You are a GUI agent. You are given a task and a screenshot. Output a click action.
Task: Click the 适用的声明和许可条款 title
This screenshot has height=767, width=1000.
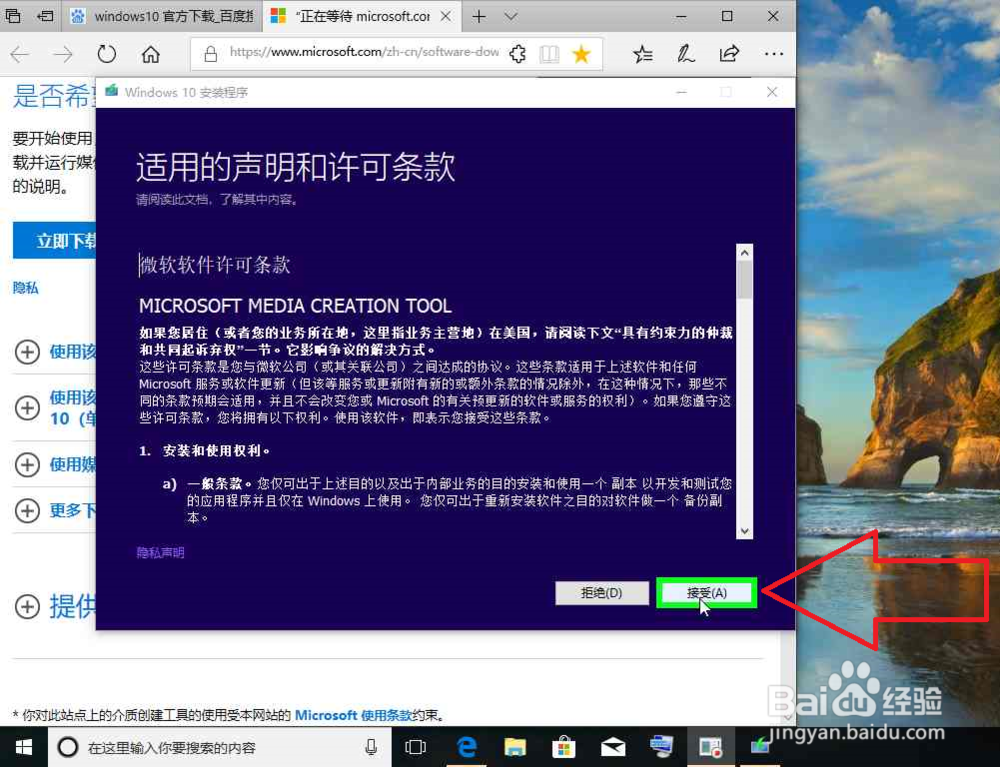(296, 167)
